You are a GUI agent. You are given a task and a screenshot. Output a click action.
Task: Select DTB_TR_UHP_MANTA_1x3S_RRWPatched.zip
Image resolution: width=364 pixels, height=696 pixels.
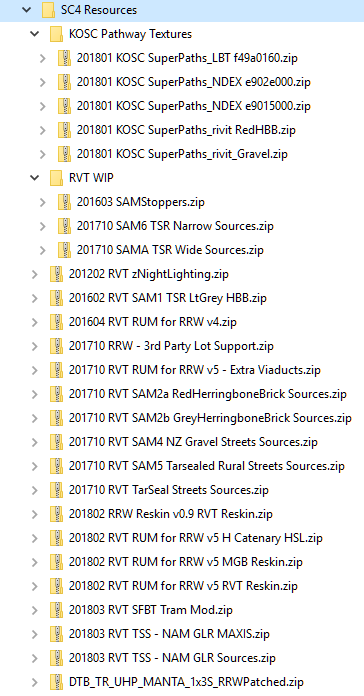pyautogui.click(x=186, y=682)
